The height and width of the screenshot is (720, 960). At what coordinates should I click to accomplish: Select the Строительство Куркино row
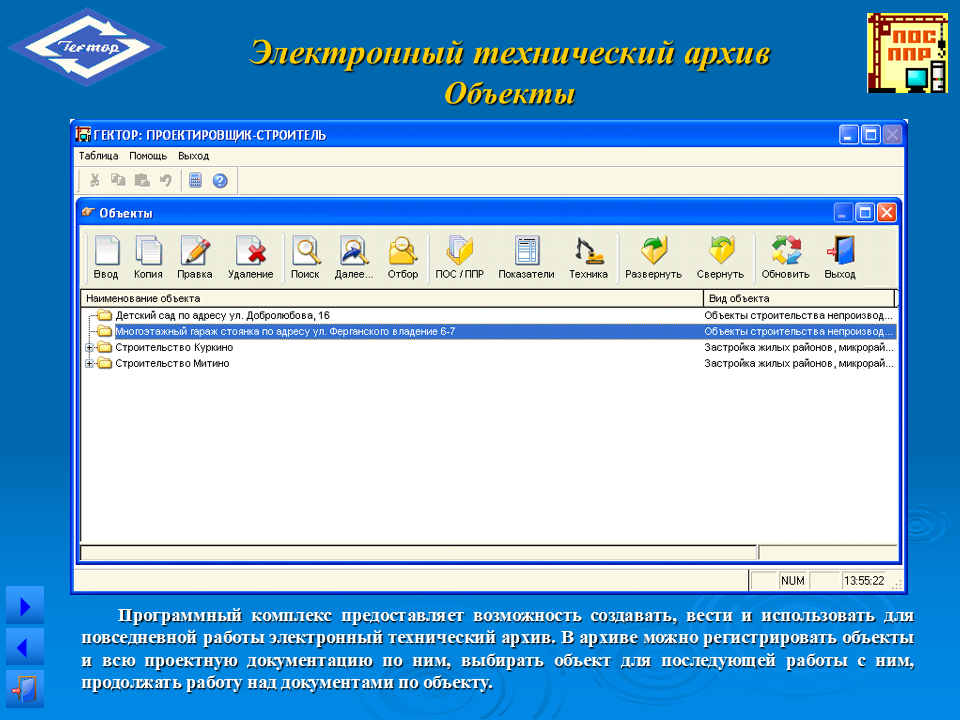pyautogui.click(x=488, y=347)
